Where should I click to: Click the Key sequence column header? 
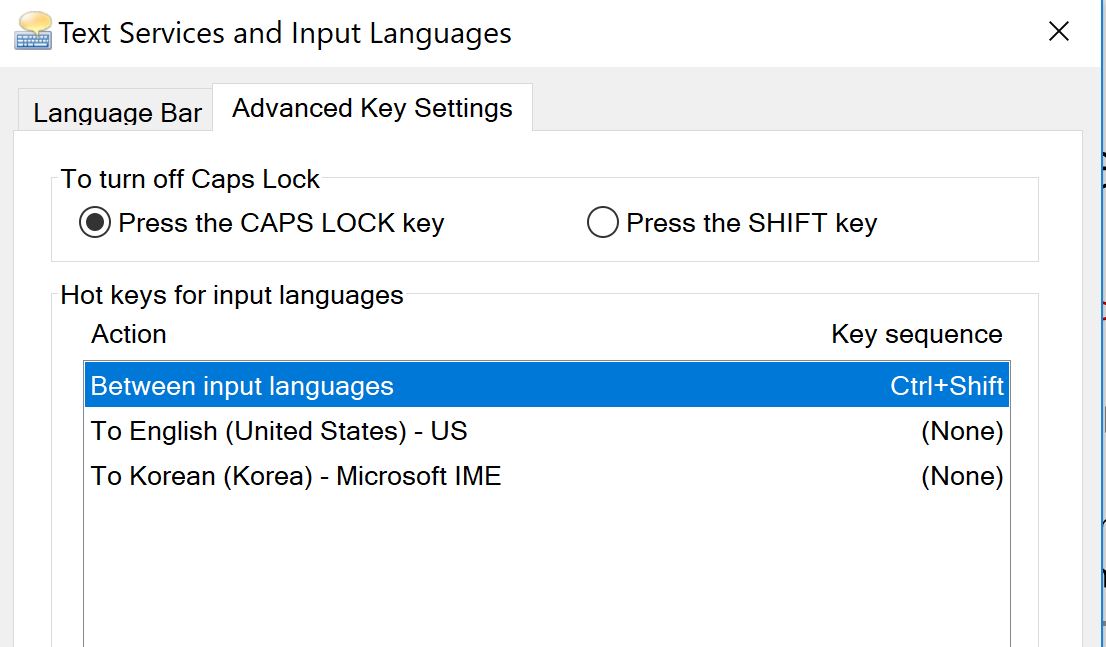coord(917,334)
